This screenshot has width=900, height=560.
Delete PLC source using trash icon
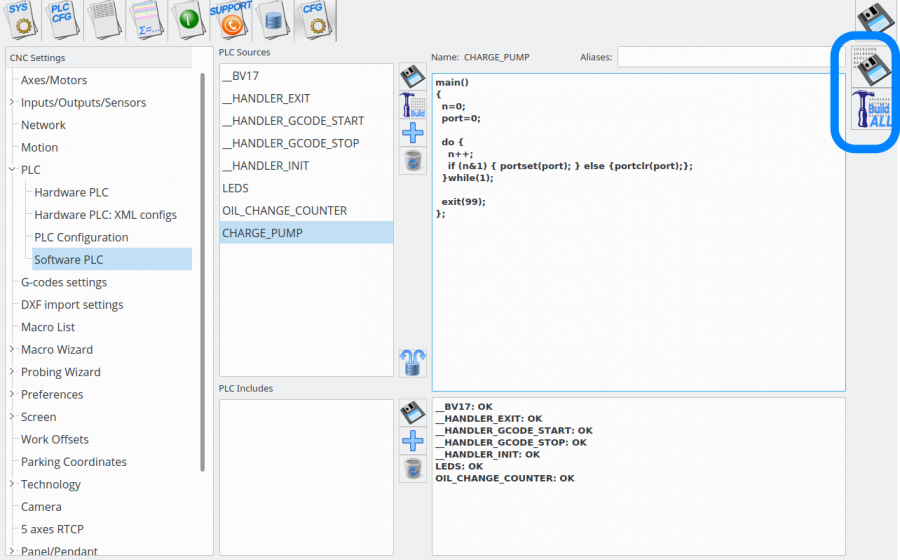412,161
